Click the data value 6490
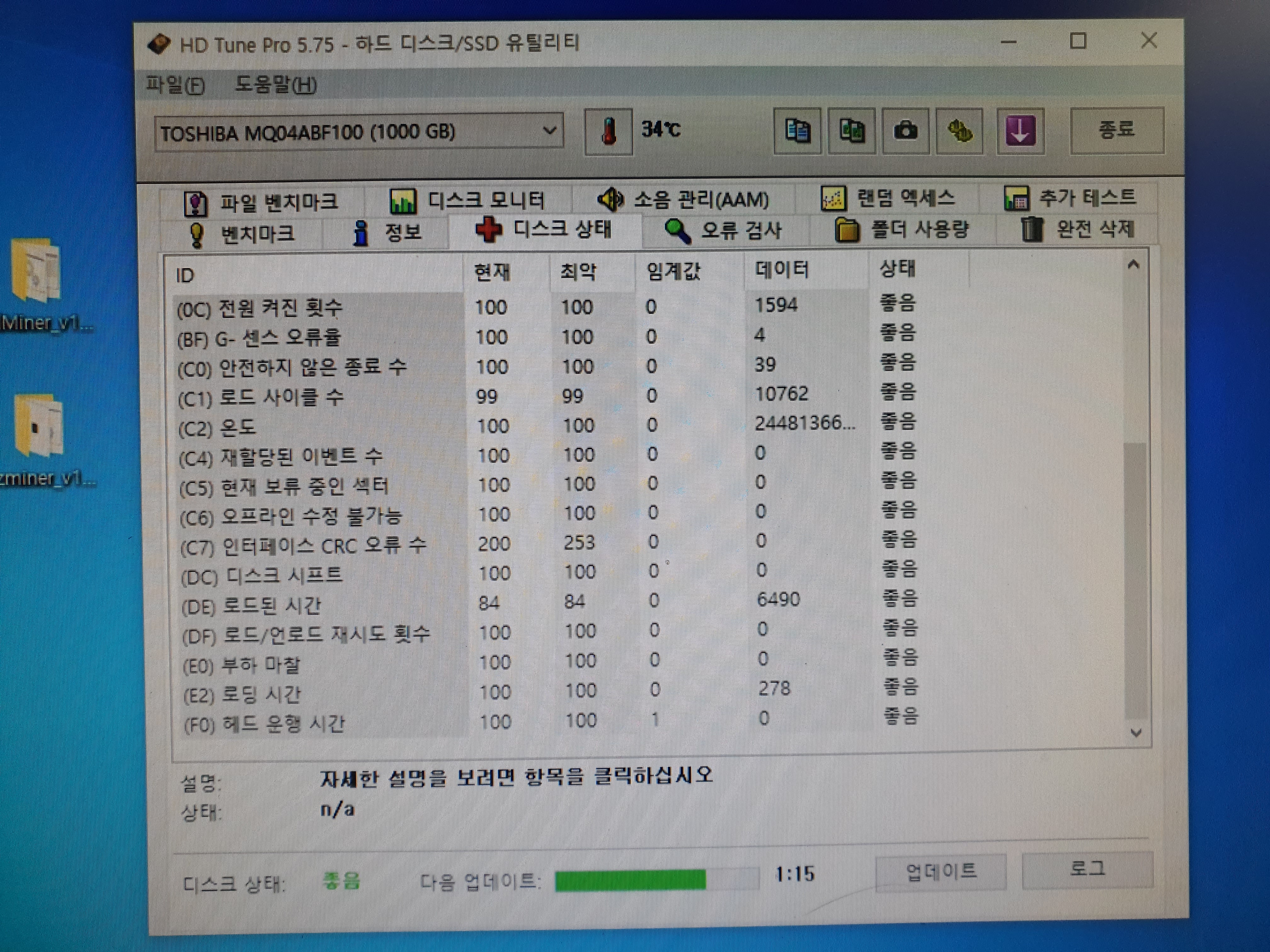 tap(779, 600)
